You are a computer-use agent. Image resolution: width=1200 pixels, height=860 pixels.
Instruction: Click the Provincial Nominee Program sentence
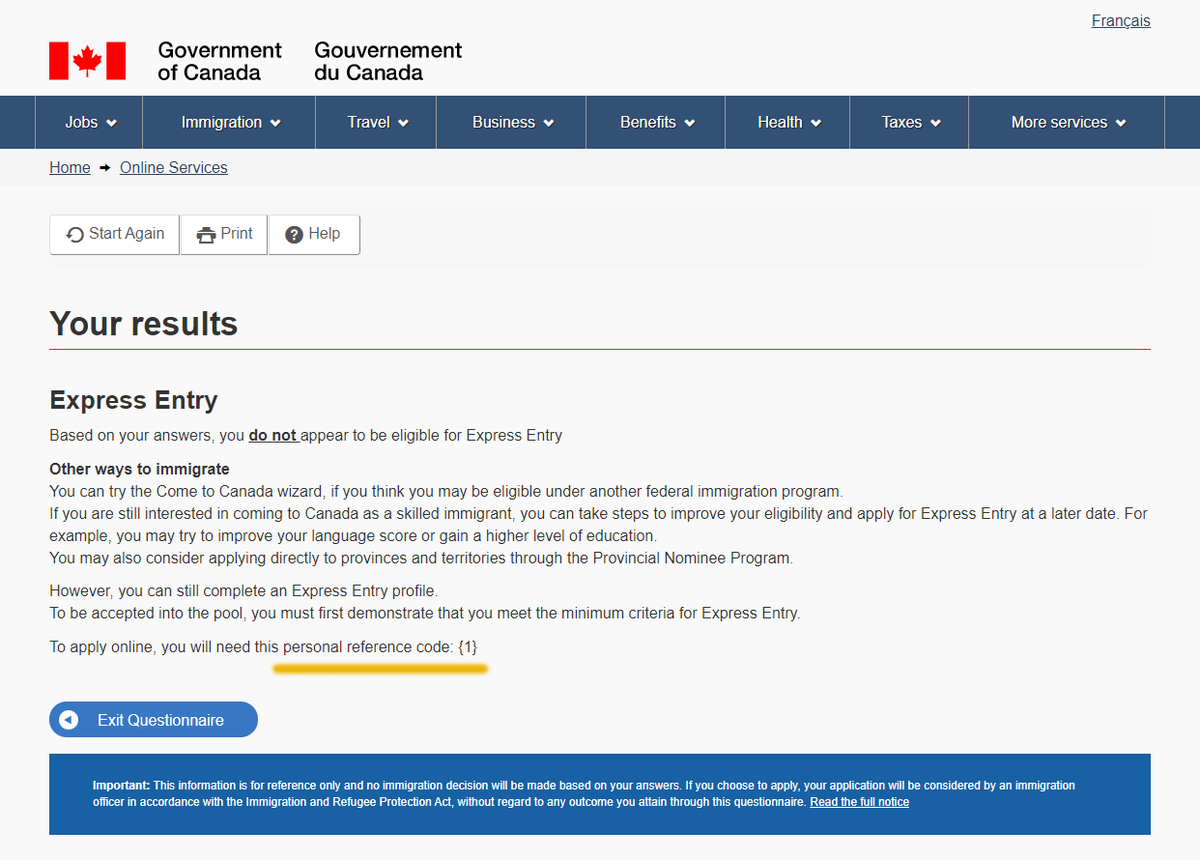421,558
